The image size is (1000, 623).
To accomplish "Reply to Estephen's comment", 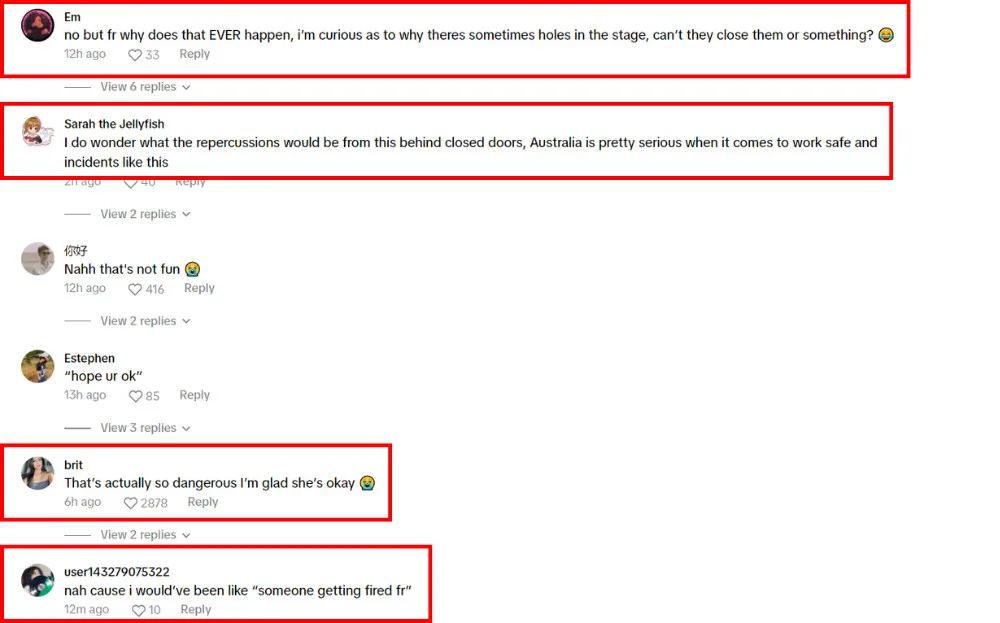I will tap(195, 395).
